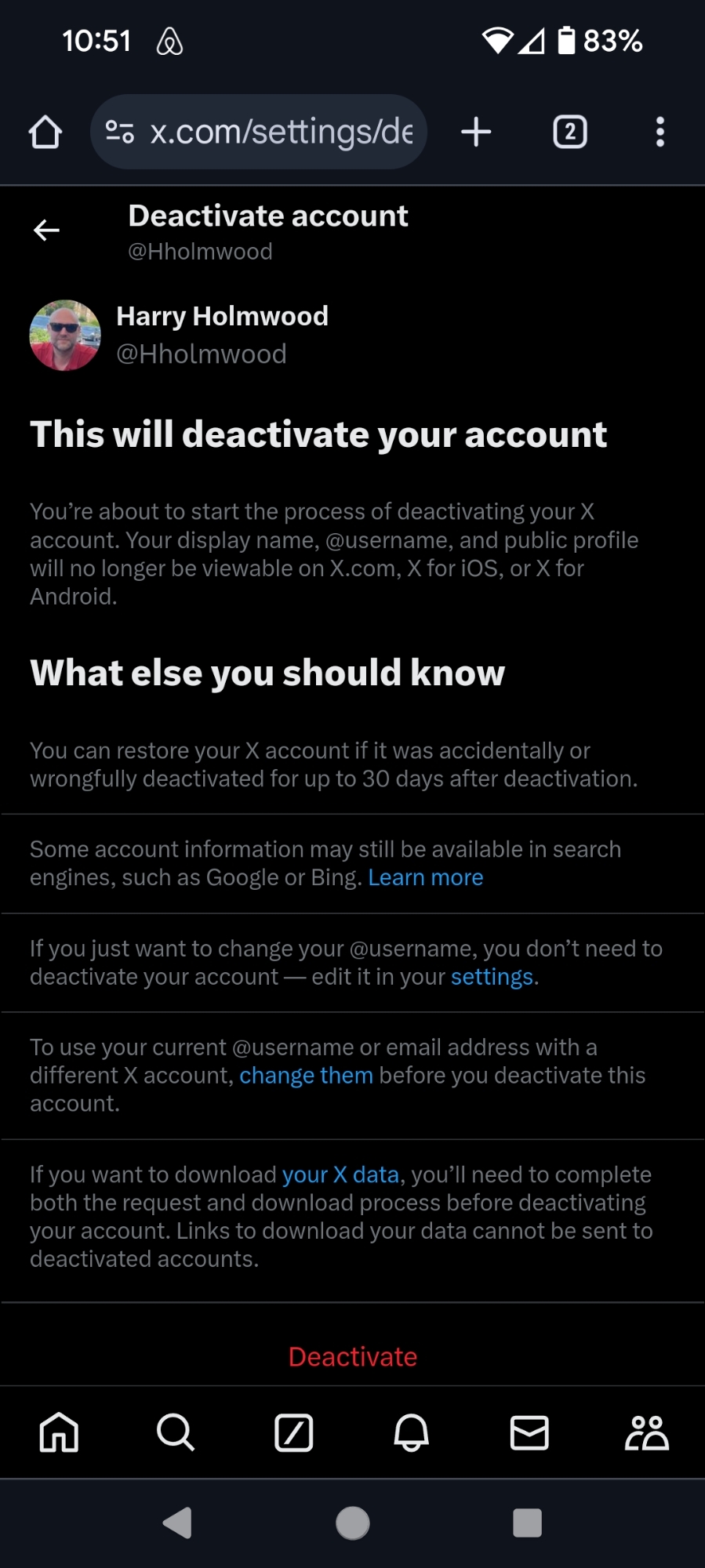Open the Search magnifier in bottom bar
Image resolution: width=705 pixels, height=1568 pixels.
[176, 1432]
